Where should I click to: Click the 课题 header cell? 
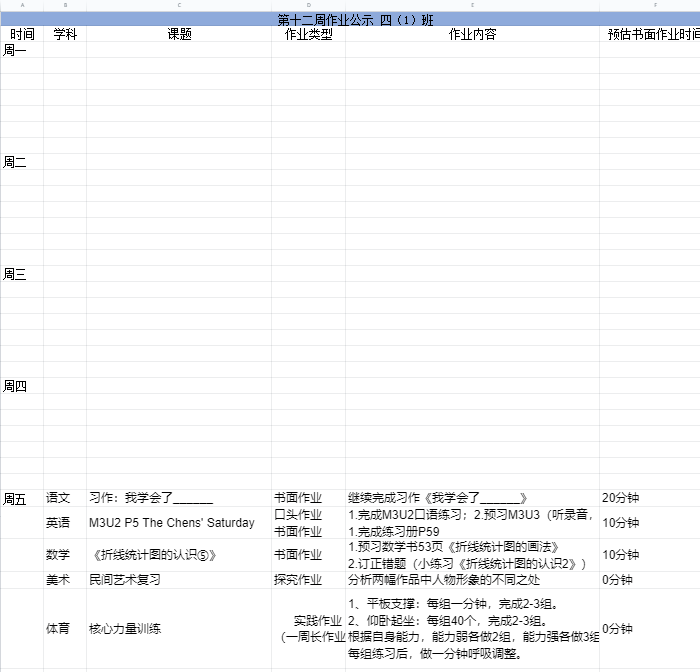[x=179, y=34]
